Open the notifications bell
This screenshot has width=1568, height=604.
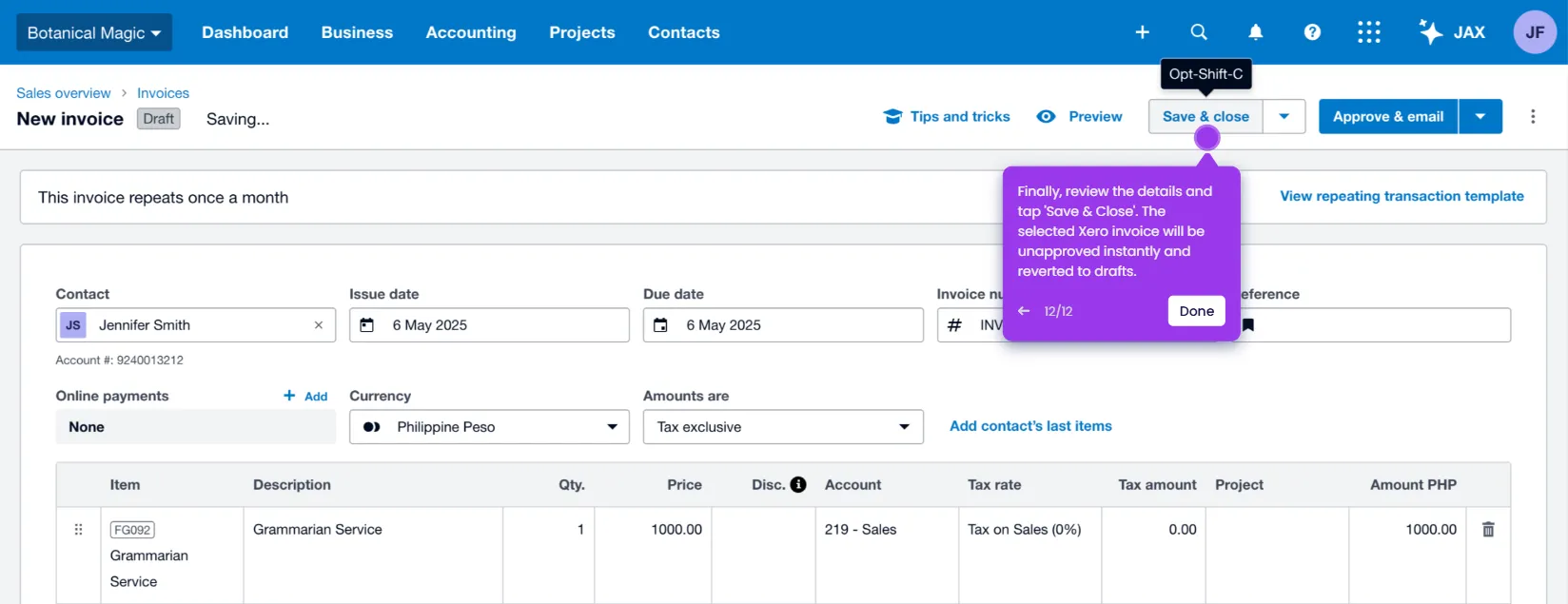[x=1256, y=32]
